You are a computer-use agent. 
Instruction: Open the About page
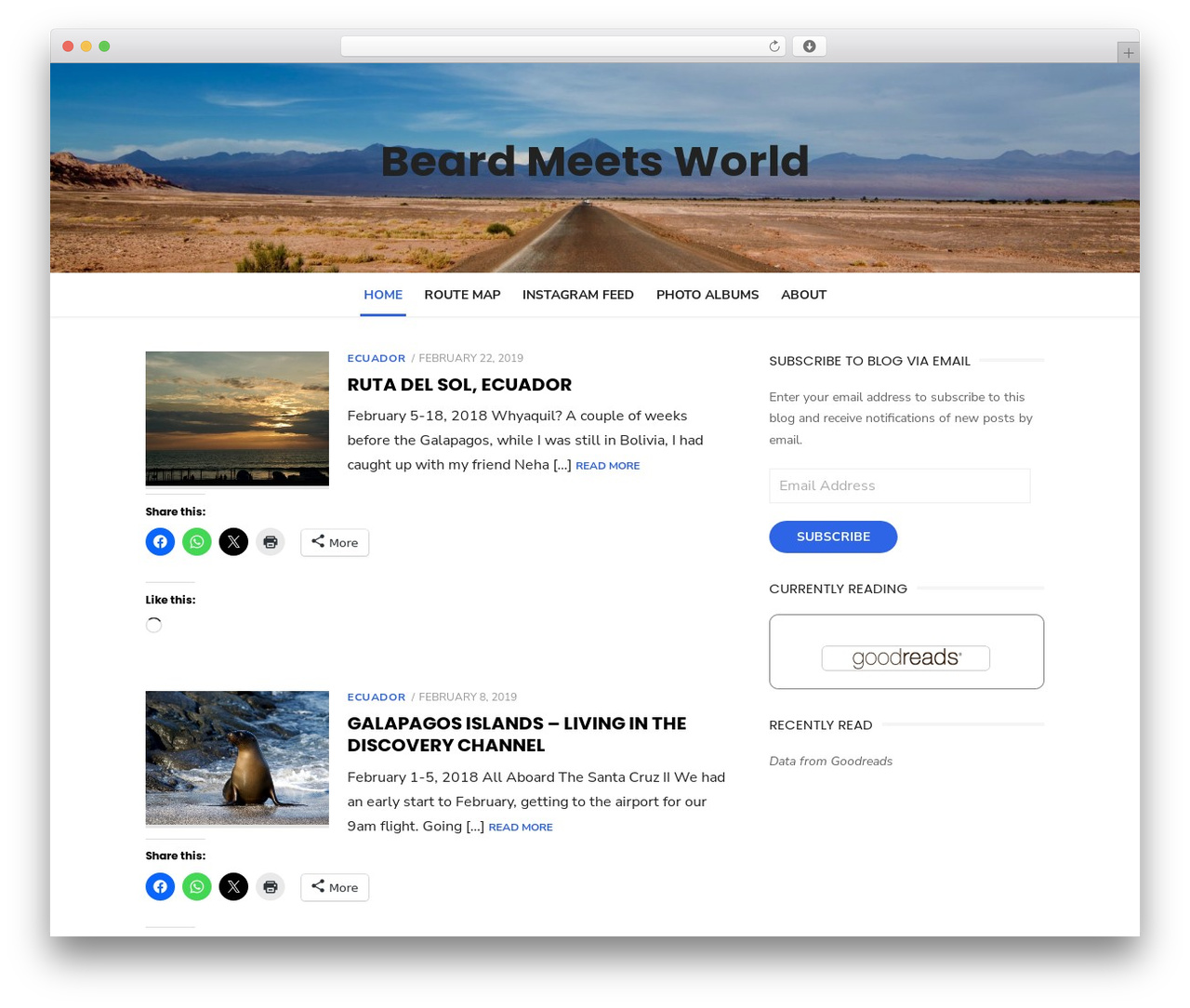(803, 295)
